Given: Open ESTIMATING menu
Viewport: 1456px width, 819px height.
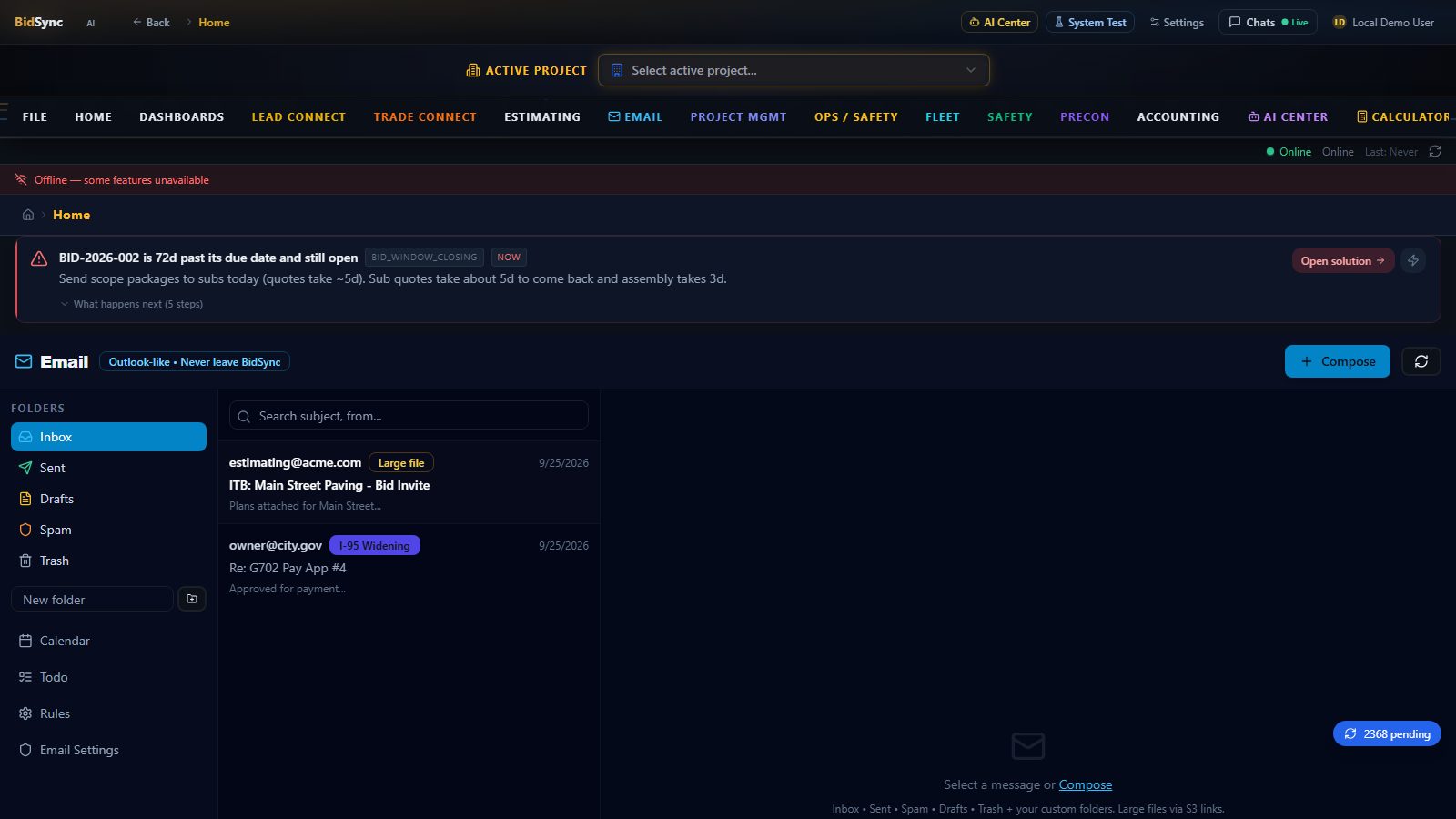Looking at the screenshot, I should point(542,116).
